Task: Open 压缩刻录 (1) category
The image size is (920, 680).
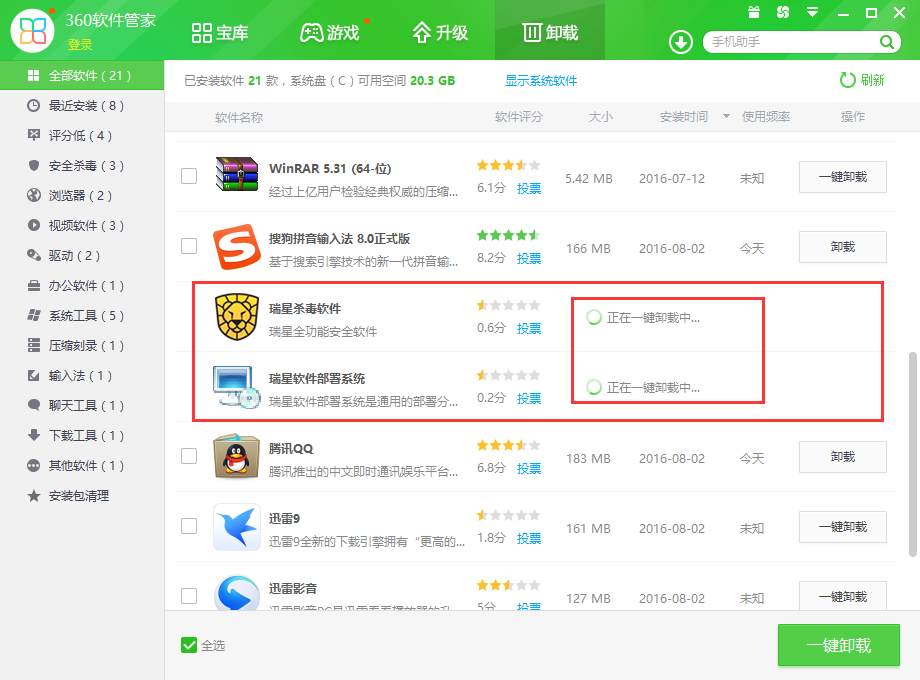Action: tap(82, 346)
